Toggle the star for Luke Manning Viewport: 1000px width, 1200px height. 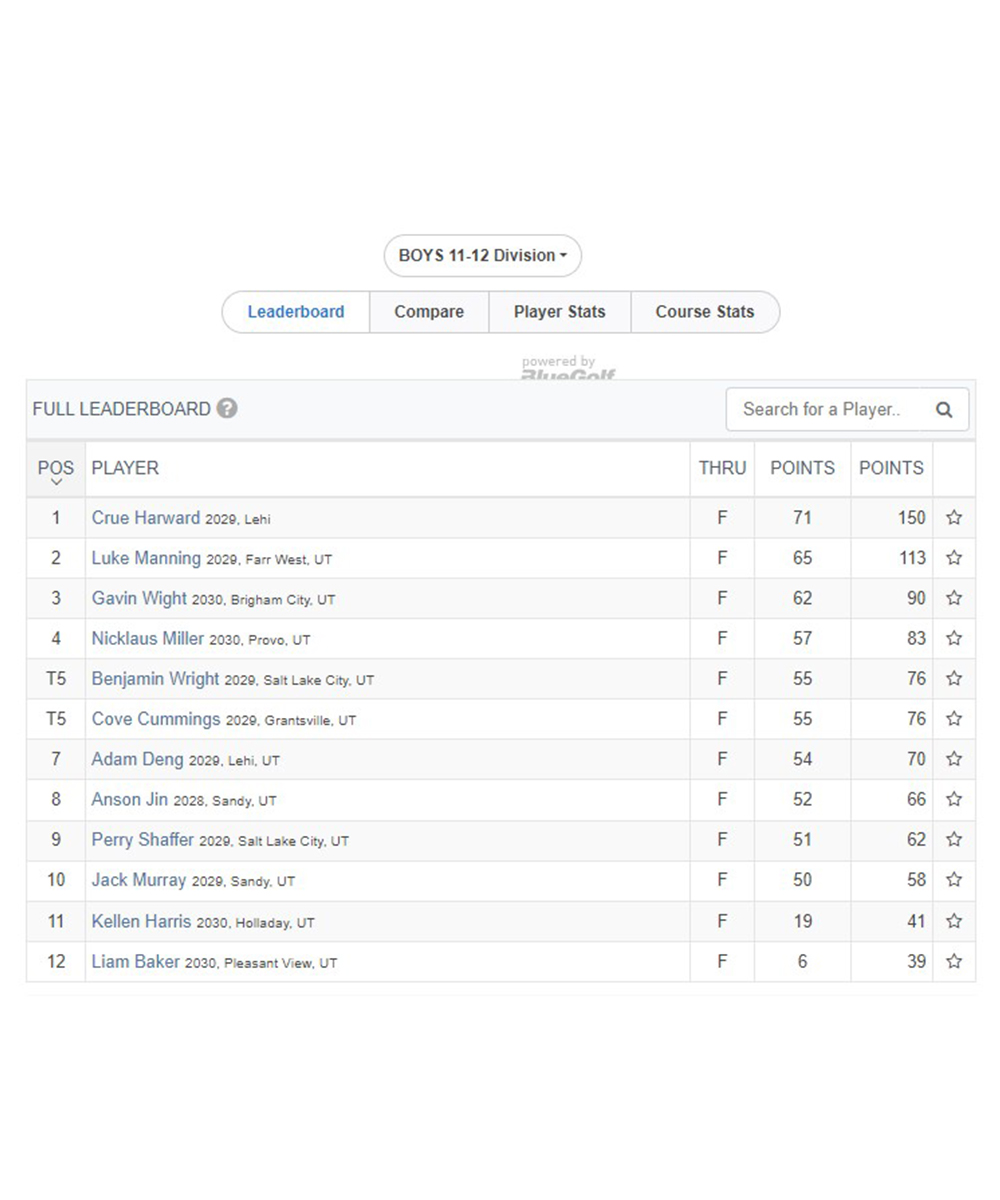(954, 558)
